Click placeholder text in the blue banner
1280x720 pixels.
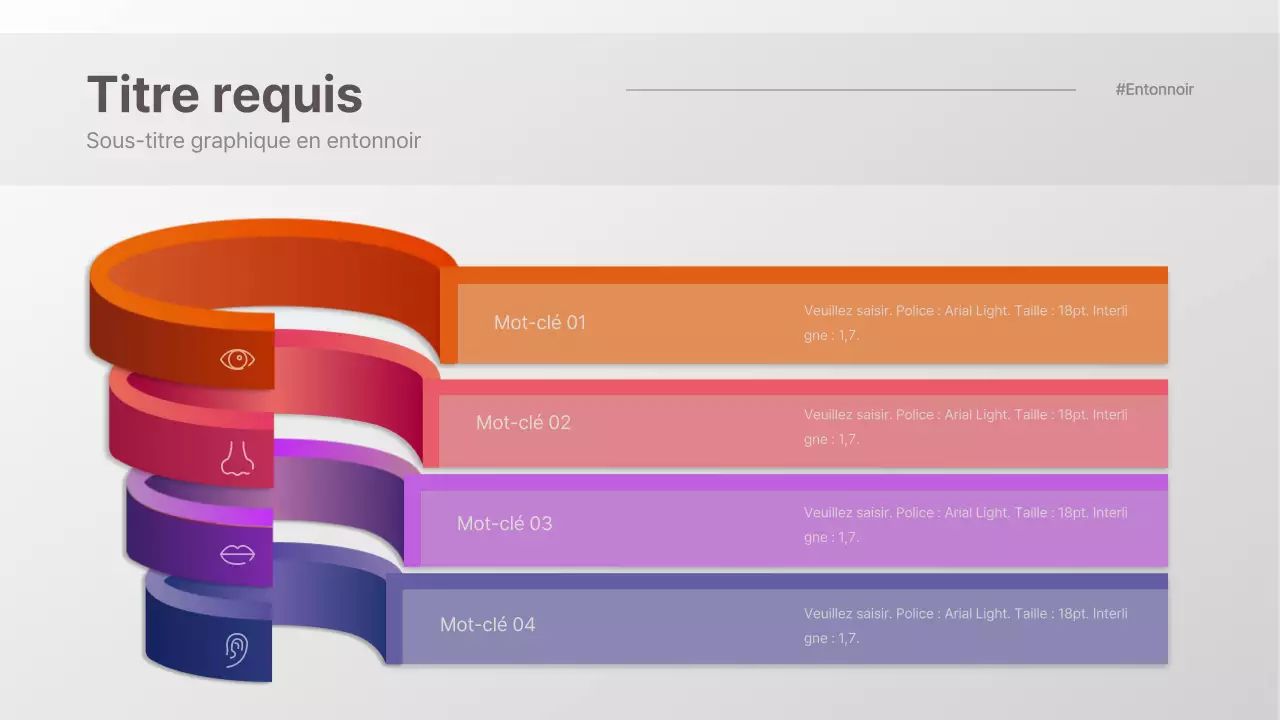[x=965, y=625]
